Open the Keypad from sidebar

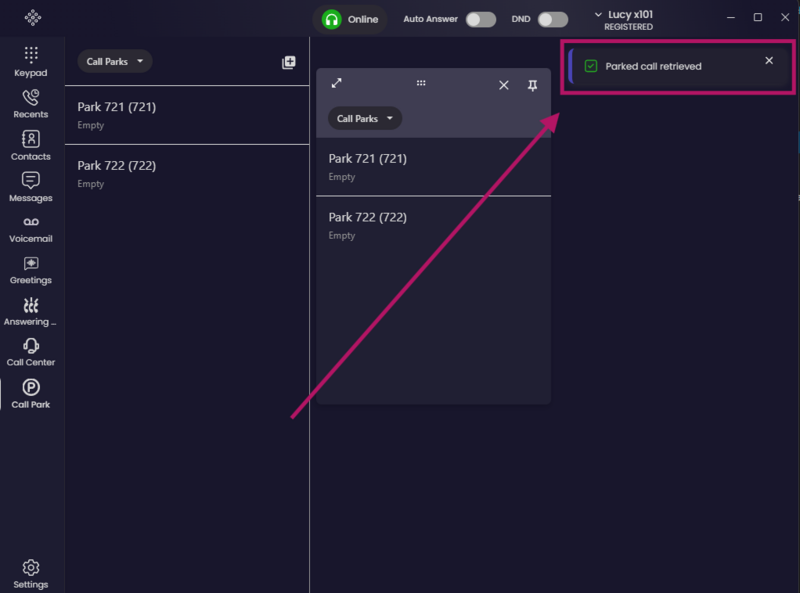point(31,62)
